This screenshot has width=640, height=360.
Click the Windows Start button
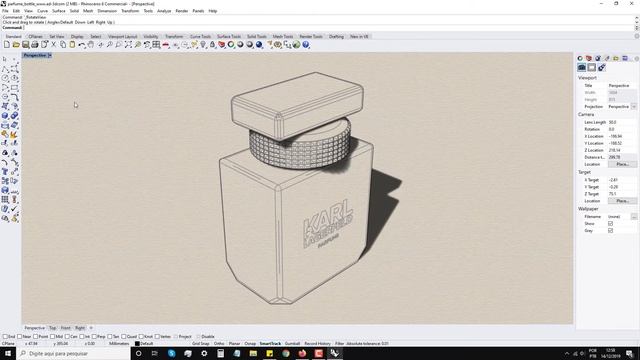click(8, 353)
